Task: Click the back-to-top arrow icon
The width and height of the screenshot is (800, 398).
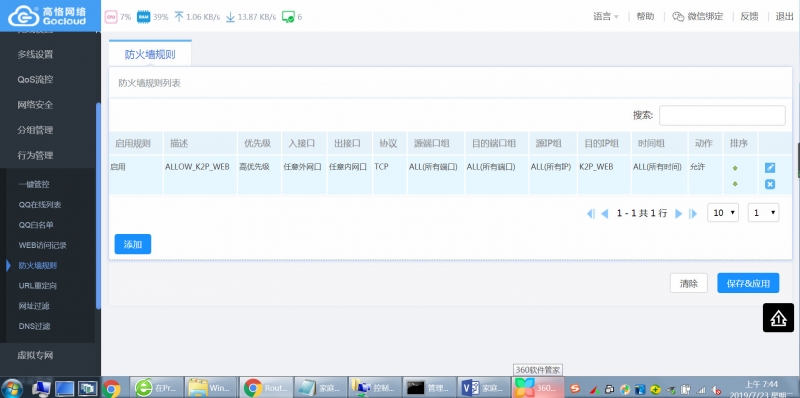Action: coord(778,318)
